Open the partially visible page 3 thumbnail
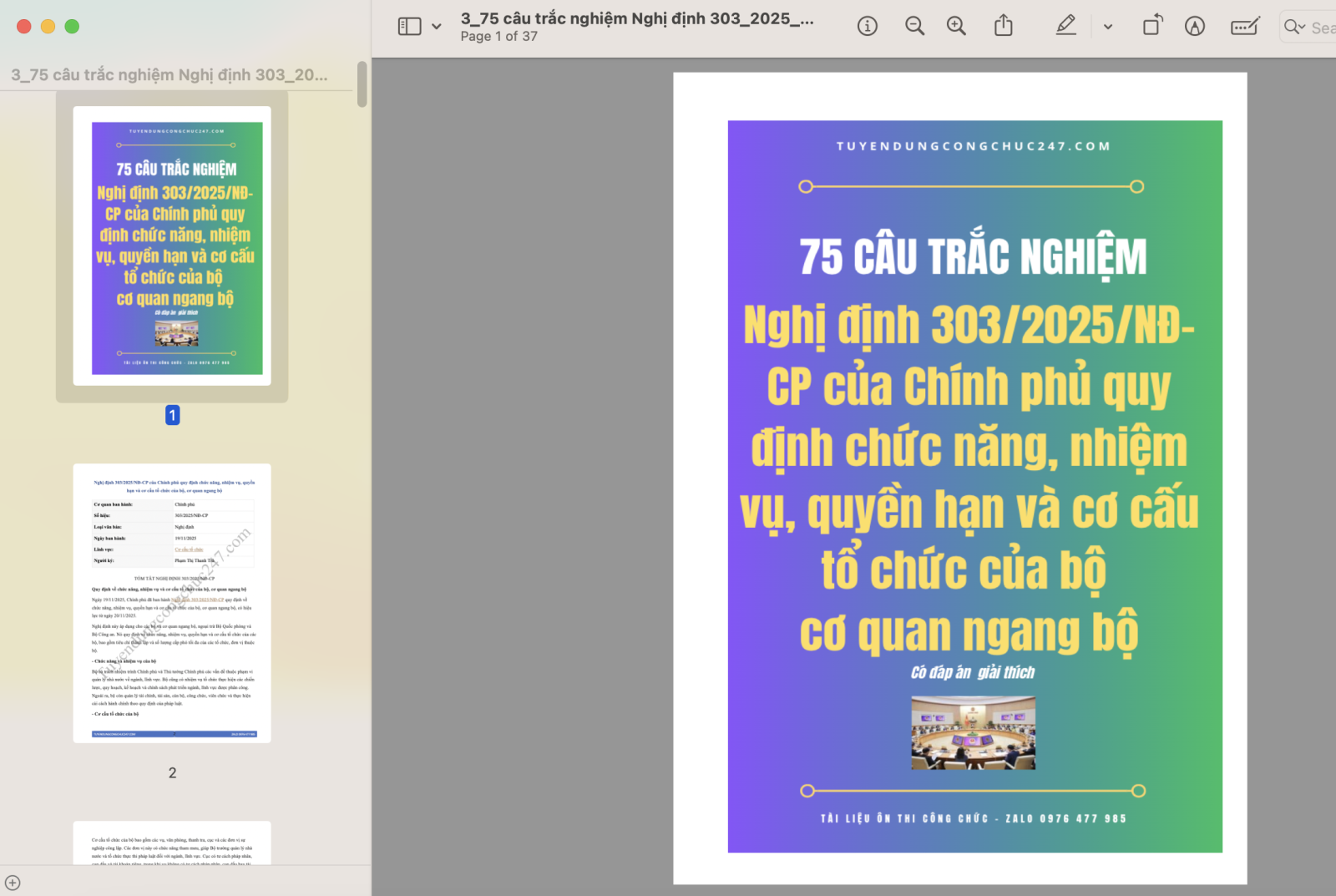1336x896 pixels. tap(172, 843)
